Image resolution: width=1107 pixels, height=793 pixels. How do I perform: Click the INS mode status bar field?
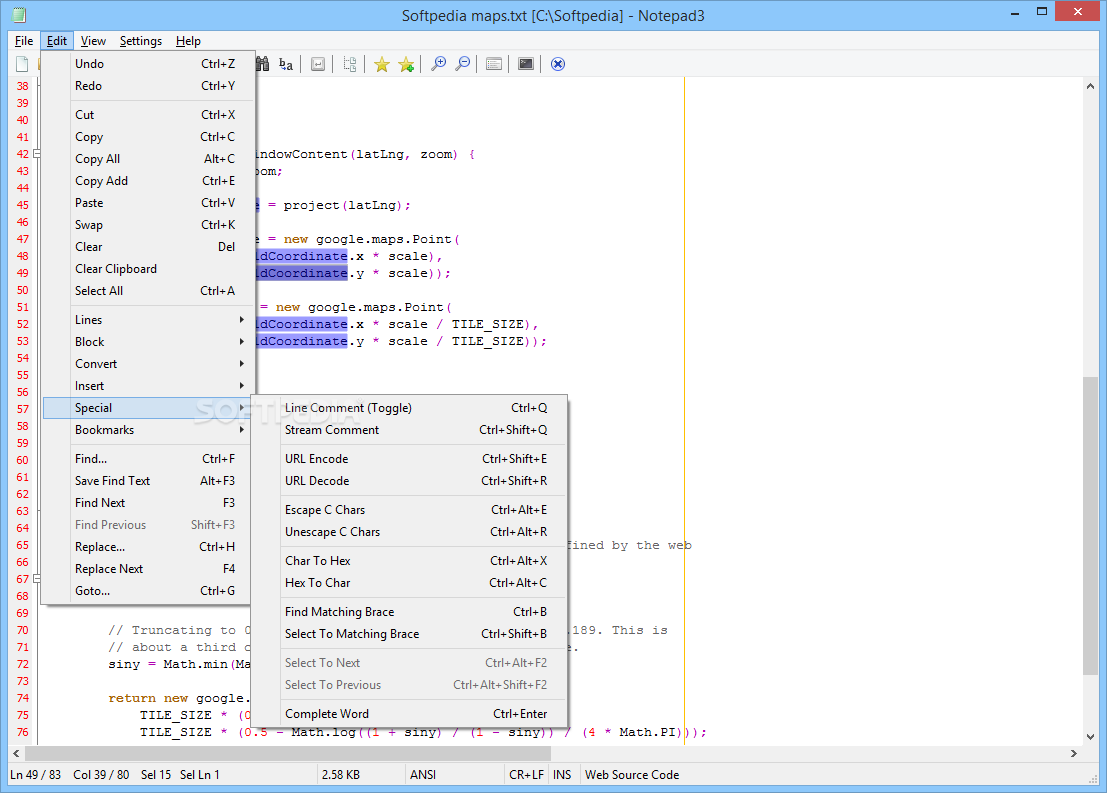click(562, 775)
